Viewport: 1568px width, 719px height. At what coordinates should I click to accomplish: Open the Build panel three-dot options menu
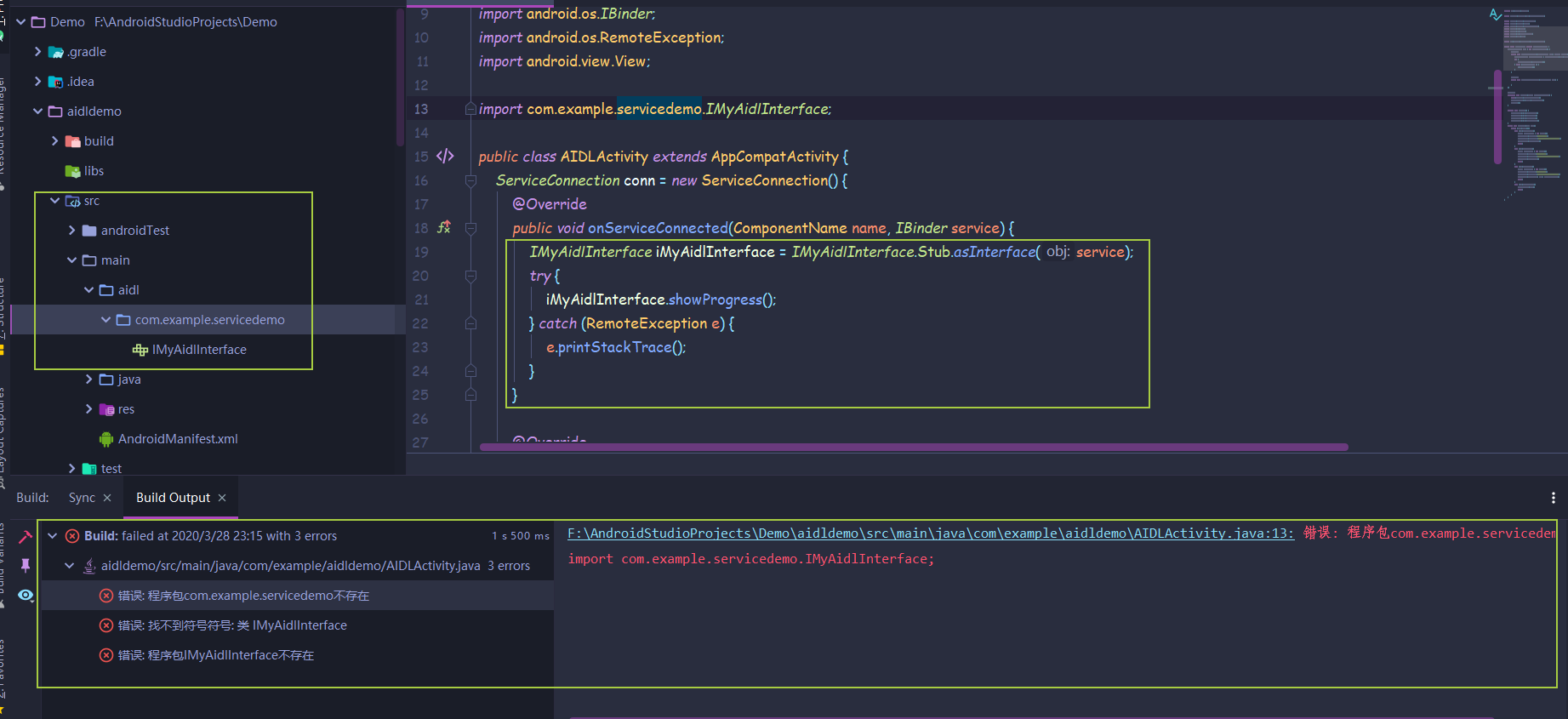coord(1553,498)
